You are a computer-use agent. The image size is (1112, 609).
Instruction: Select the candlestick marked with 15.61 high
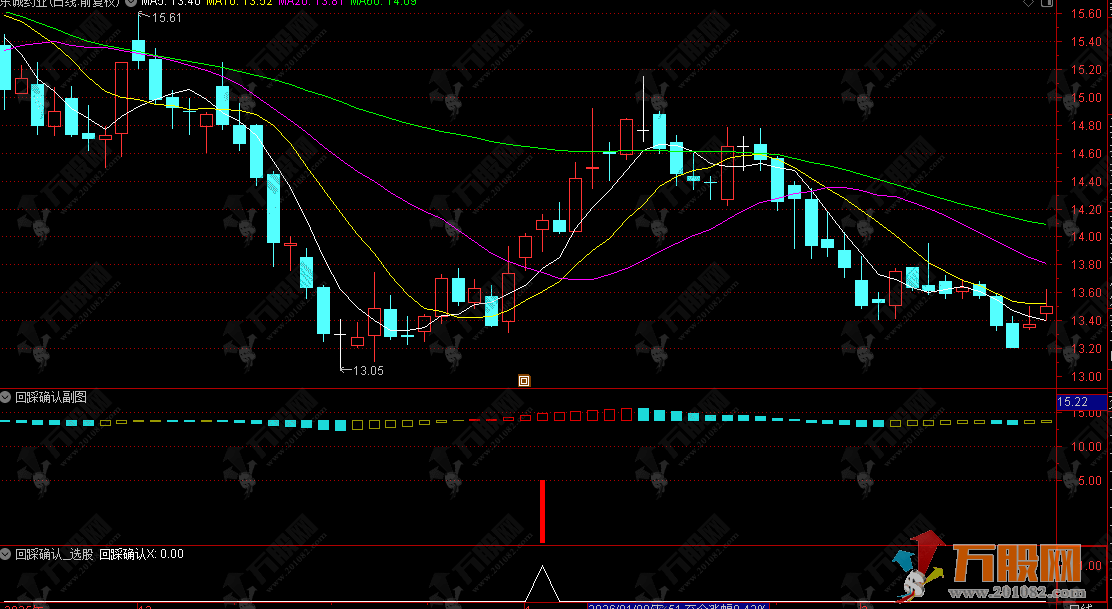(138, 50)
